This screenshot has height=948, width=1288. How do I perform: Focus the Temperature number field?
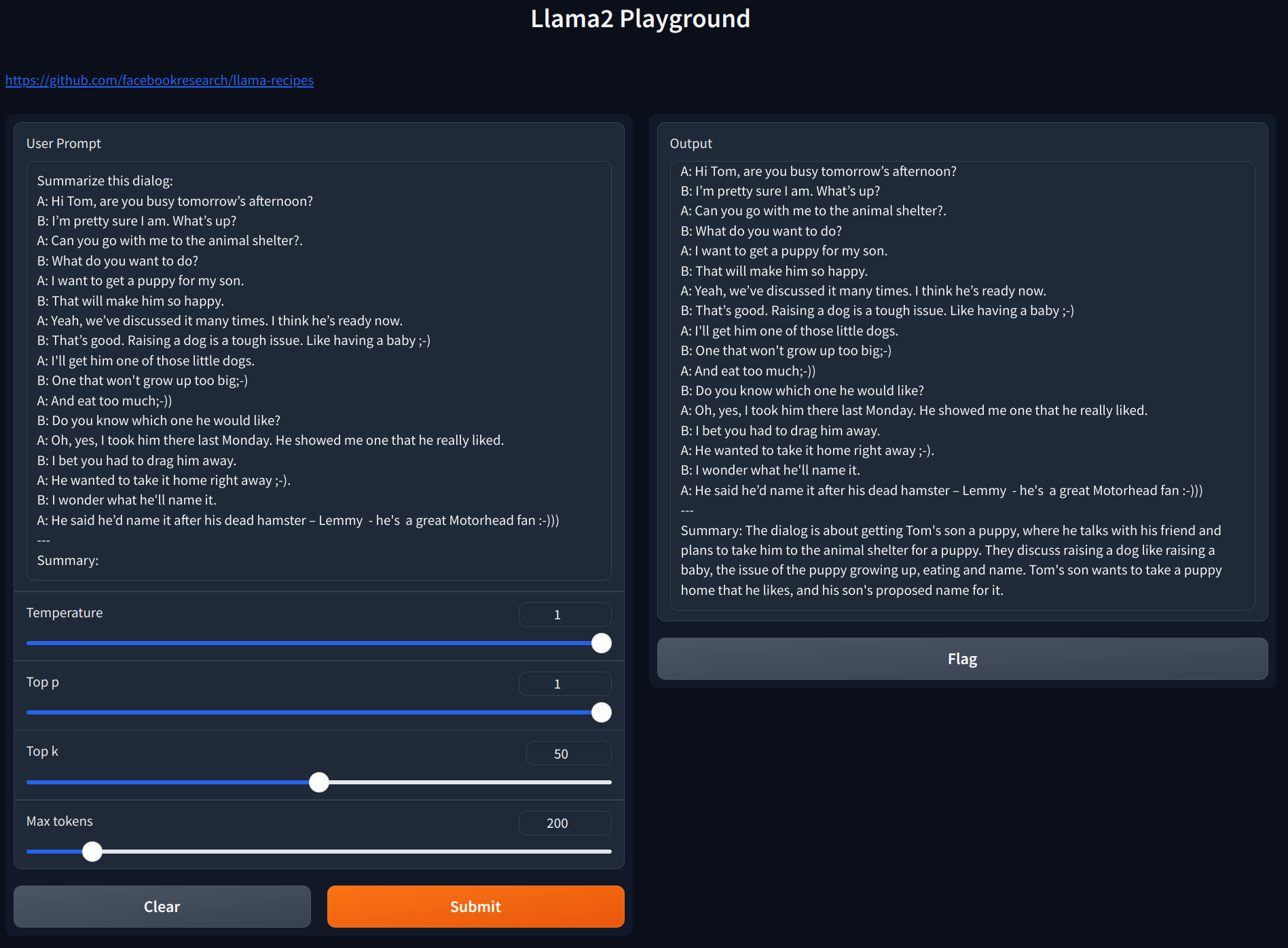[x=565, y=615]
